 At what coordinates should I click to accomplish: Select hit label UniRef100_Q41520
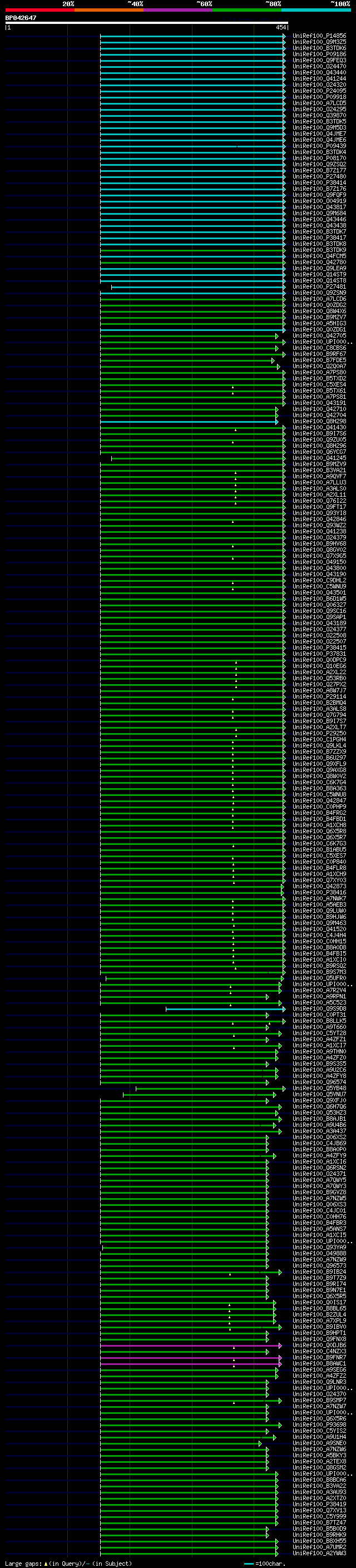pyautogui.click(x=319, y=929)
